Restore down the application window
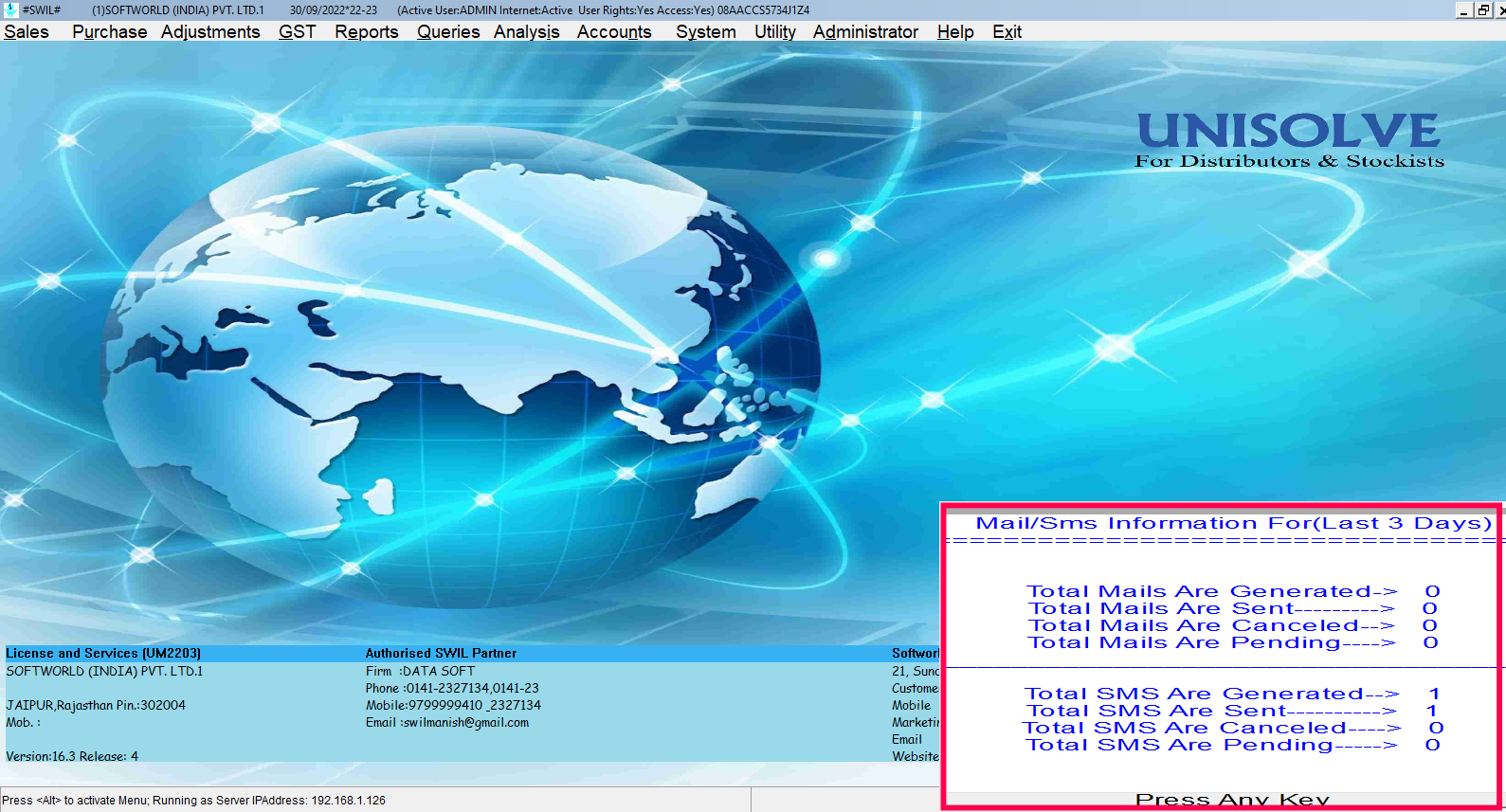 click(1483, 10)
